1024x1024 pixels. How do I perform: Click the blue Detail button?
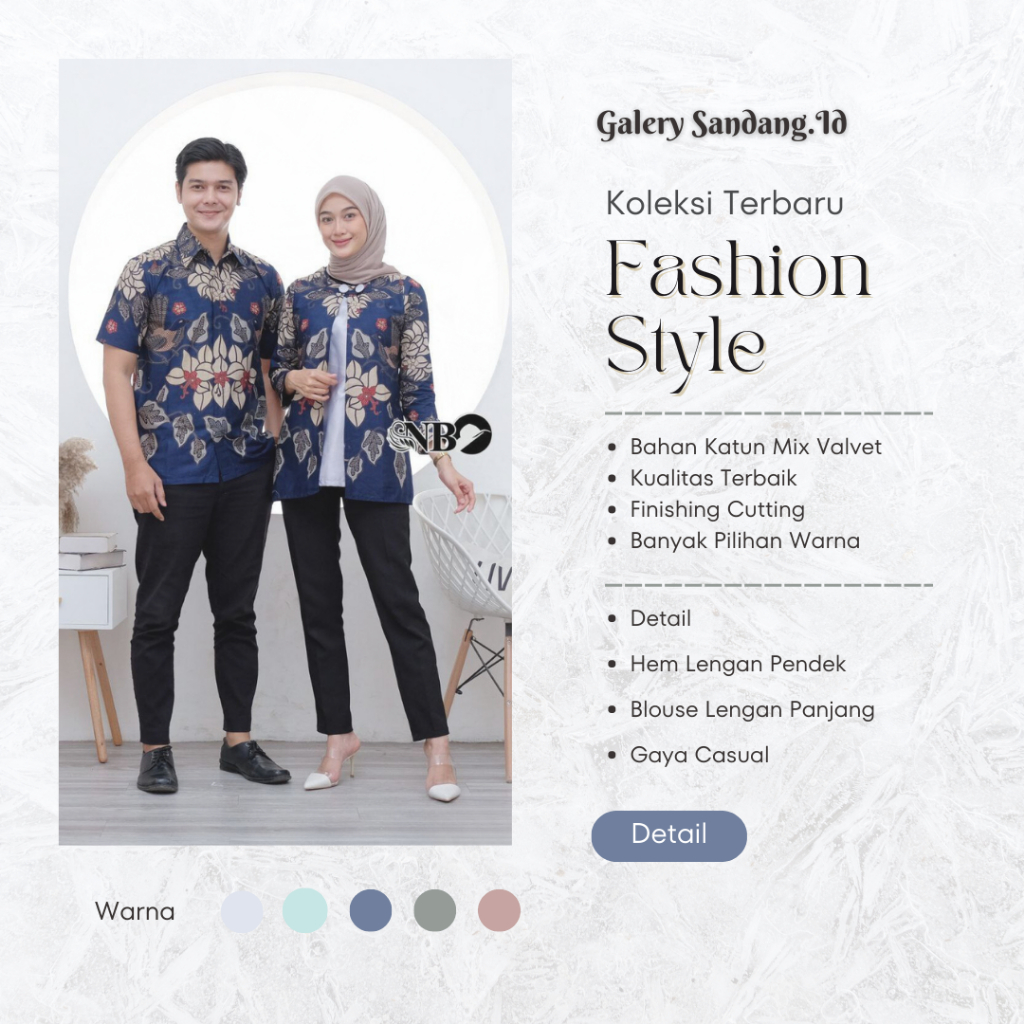[x=669, y=835]
